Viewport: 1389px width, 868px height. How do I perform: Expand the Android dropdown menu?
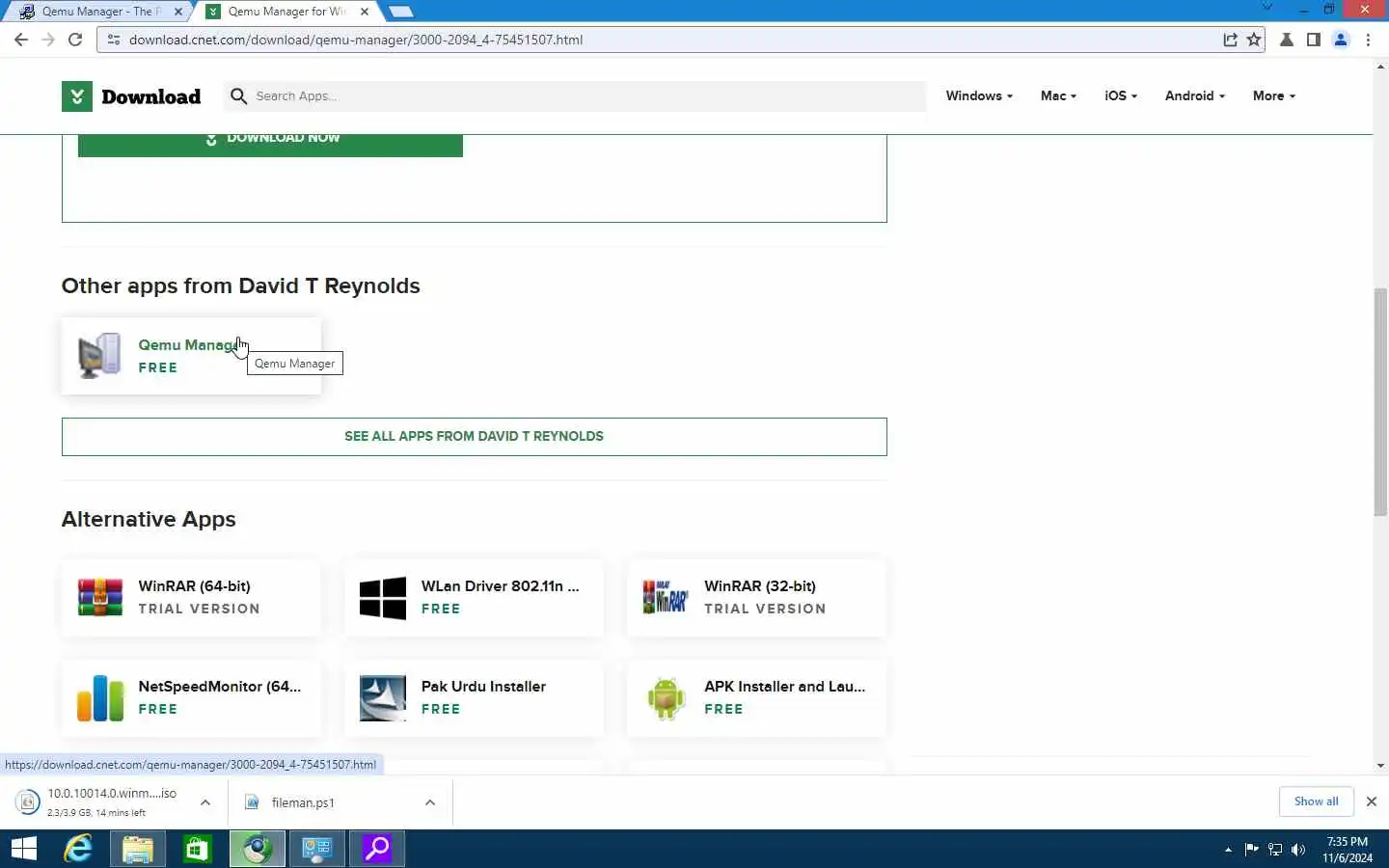click(1195, 95)
